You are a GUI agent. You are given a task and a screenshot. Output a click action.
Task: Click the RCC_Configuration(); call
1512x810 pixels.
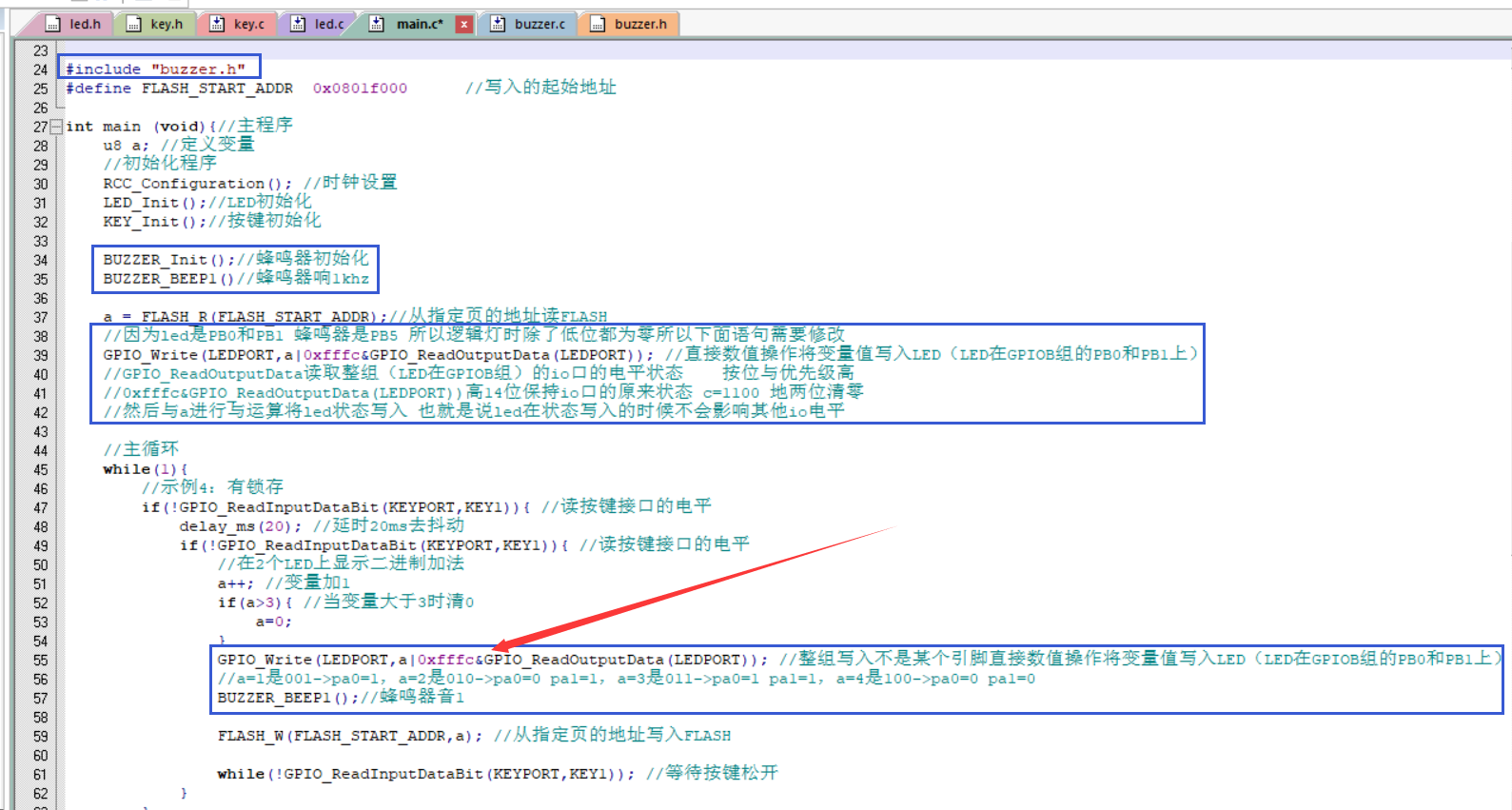coord(198,183)
